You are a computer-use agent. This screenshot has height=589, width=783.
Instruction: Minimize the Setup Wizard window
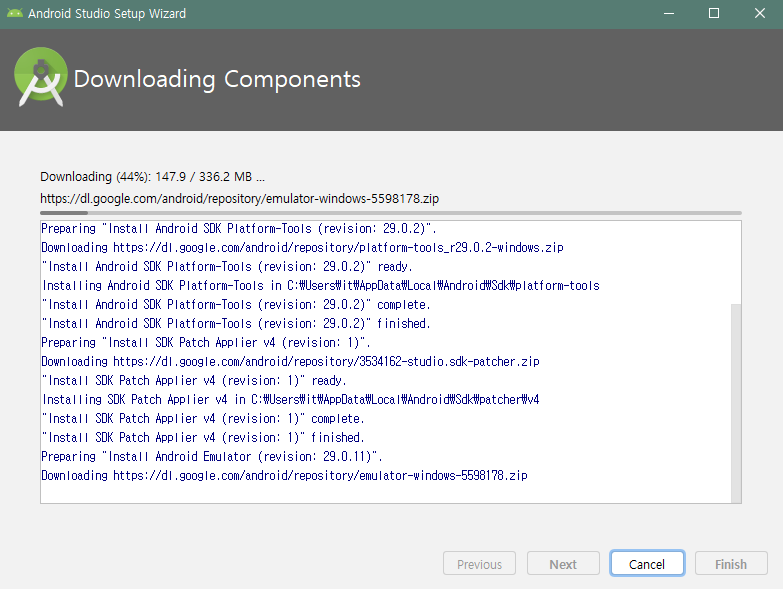tap(669, 13)
